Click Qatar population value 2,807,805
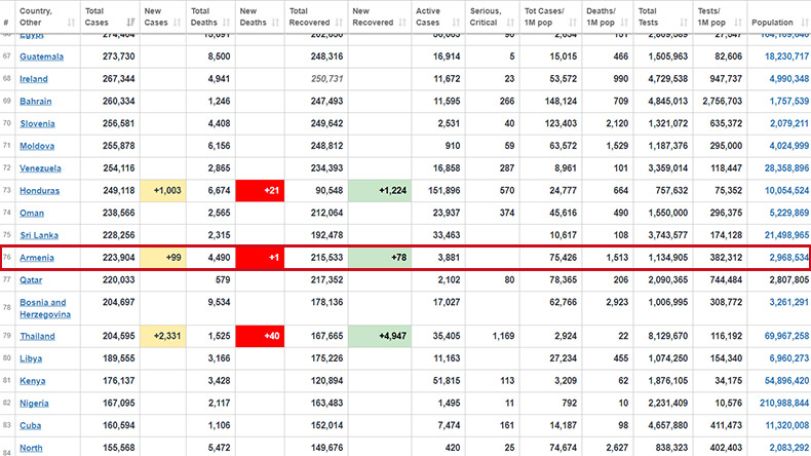The height and width of the screenshot is (456, 811). (x=789, y=280)
